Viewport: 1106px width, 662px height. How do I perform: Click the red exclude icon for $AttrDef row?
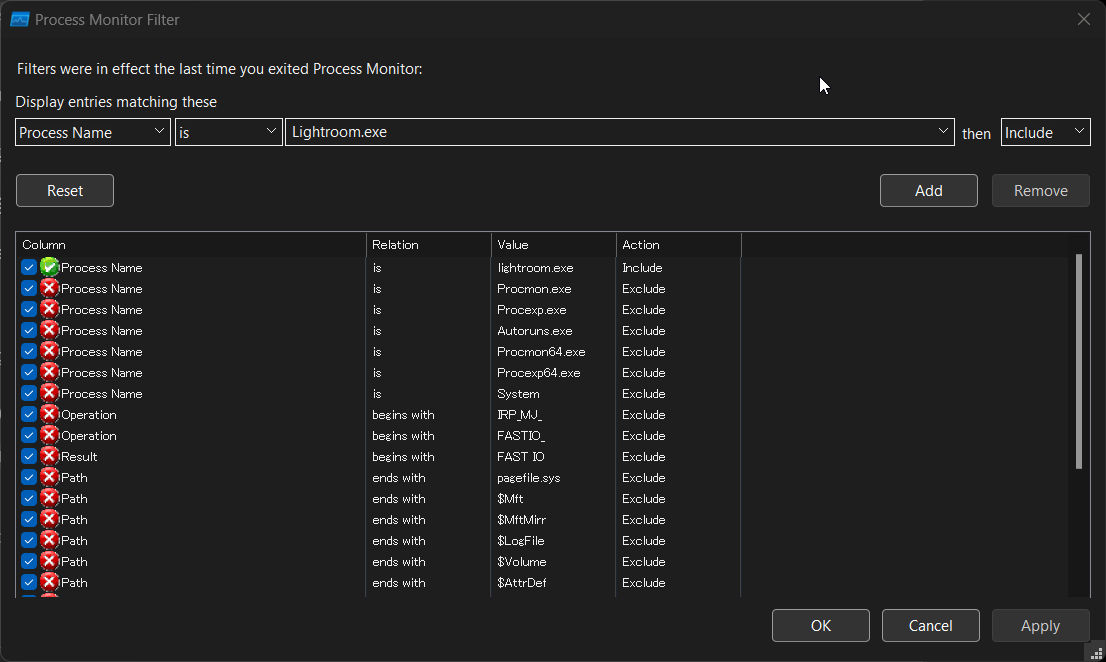[x=49, y=582]
